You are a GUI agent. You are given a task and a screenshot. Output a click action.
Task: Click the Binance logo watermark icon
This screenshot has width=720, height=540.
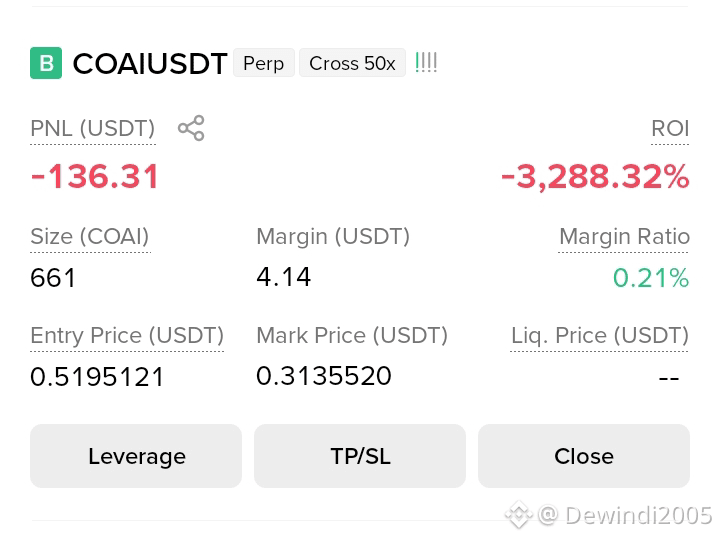(x=519, y=515)
